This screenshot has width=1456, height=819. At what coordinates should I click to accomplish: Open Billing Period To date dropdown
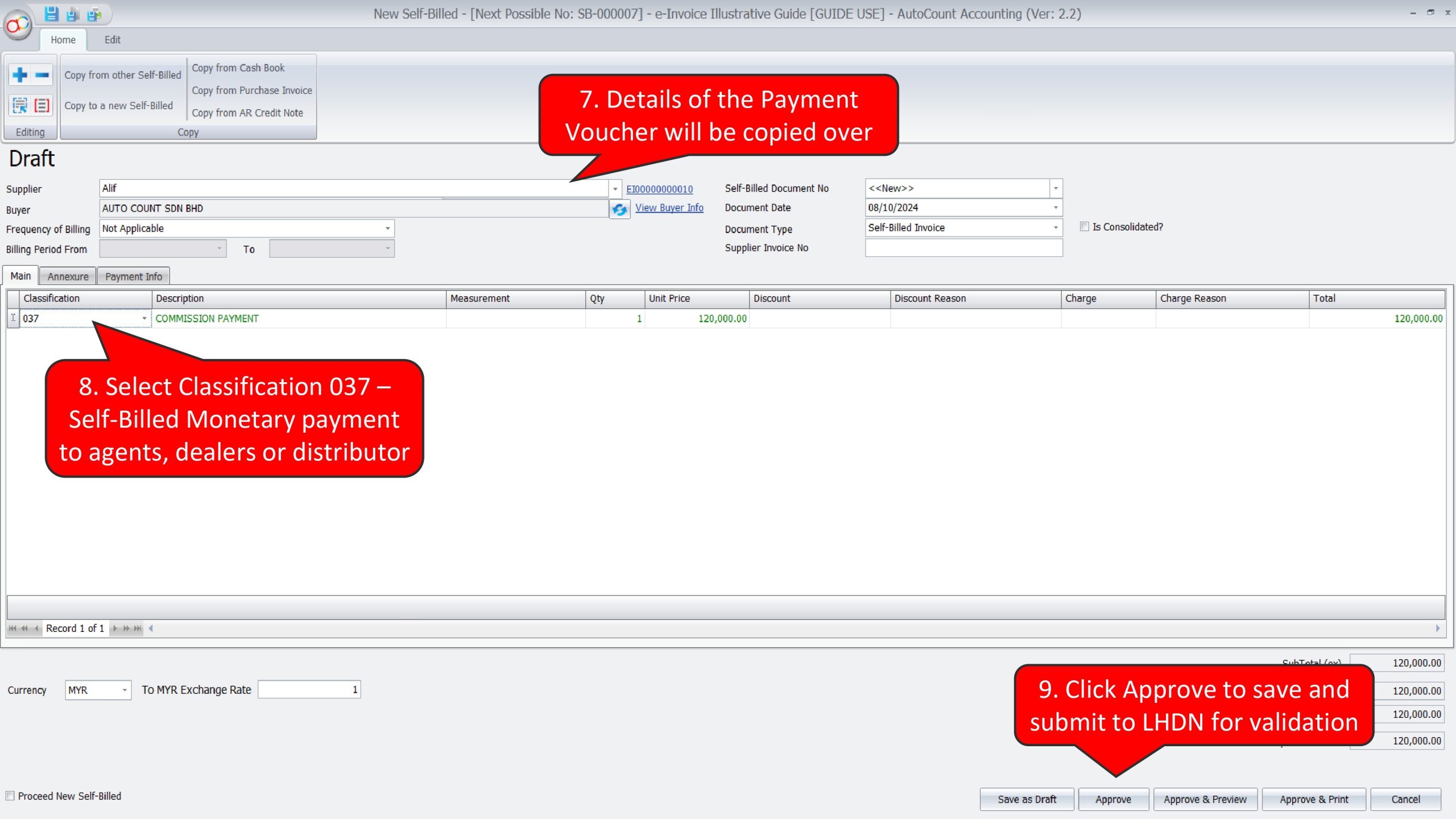[x=388, y=248]
